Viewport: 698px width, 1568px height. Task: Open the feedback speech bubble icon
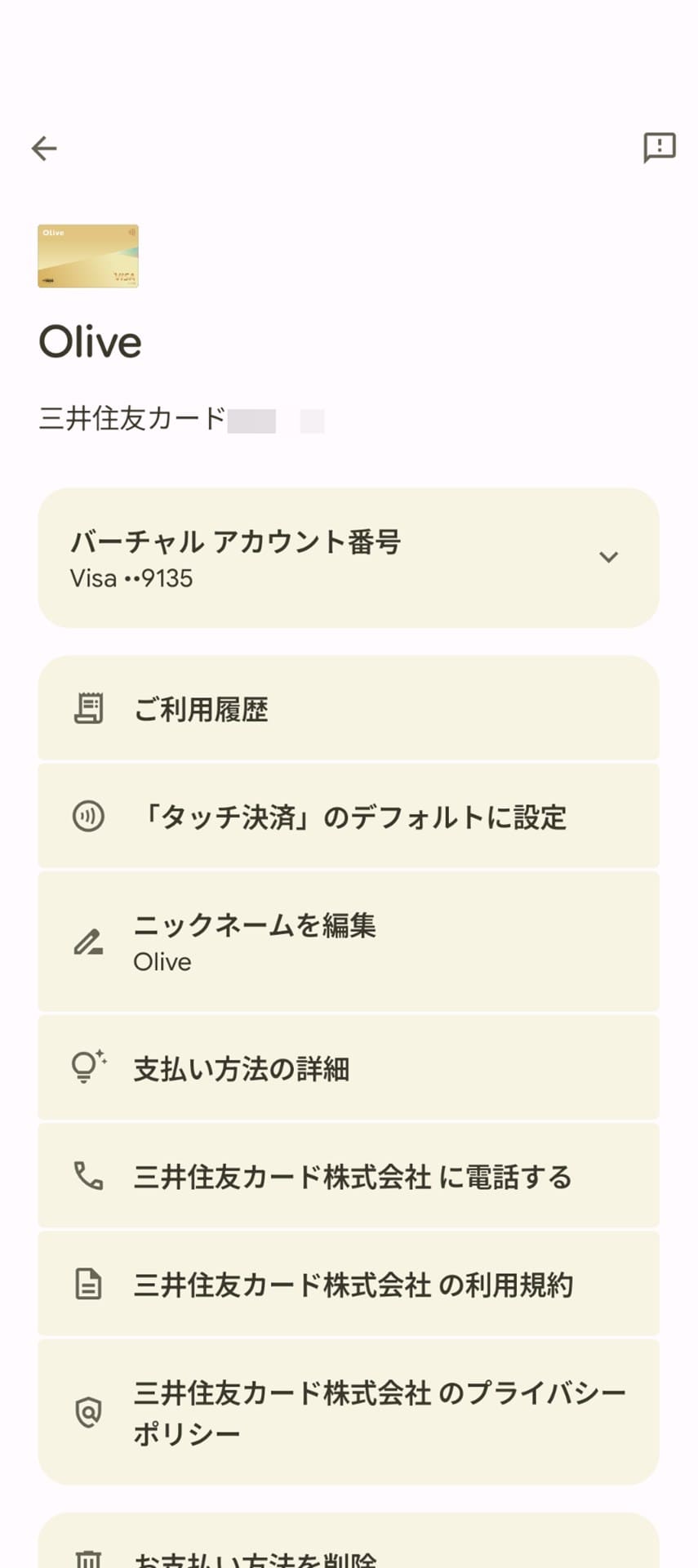click(x=660, y=148)
